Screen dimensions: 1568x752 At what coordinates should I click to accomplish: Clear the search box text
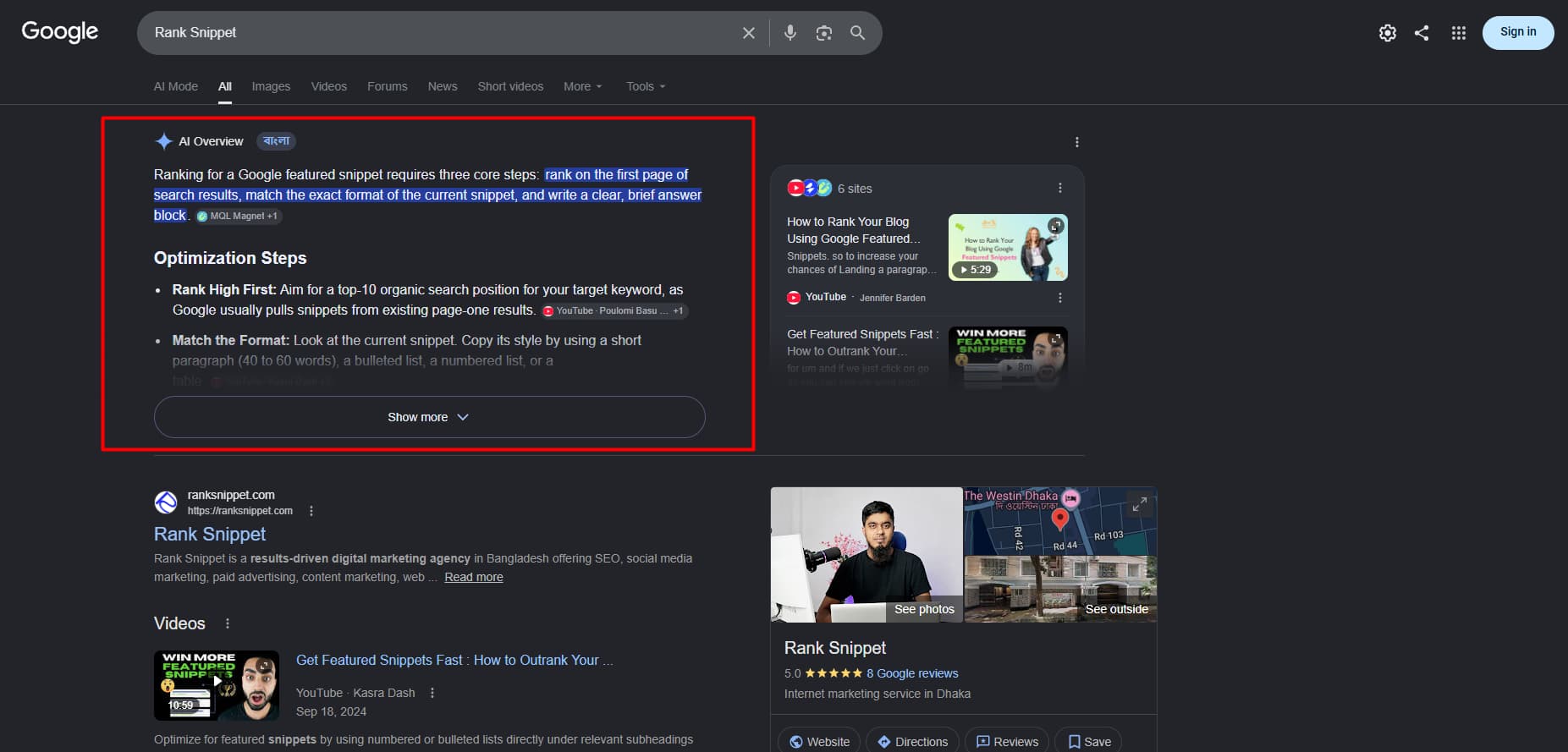click(749, 33)
